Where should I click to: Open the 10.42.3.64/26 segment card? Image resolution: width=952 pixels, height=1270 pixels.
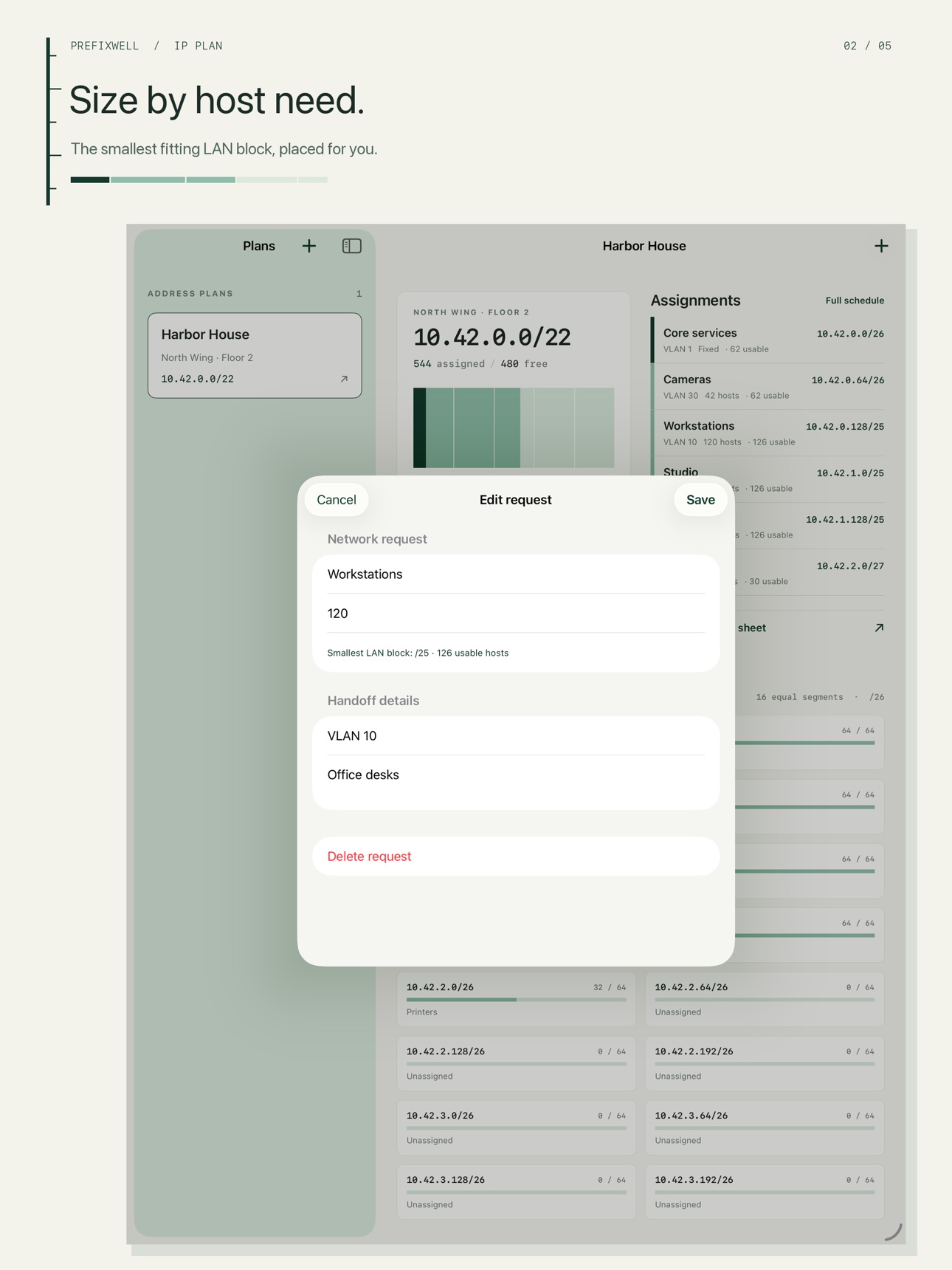click(x=765, y=1127)
